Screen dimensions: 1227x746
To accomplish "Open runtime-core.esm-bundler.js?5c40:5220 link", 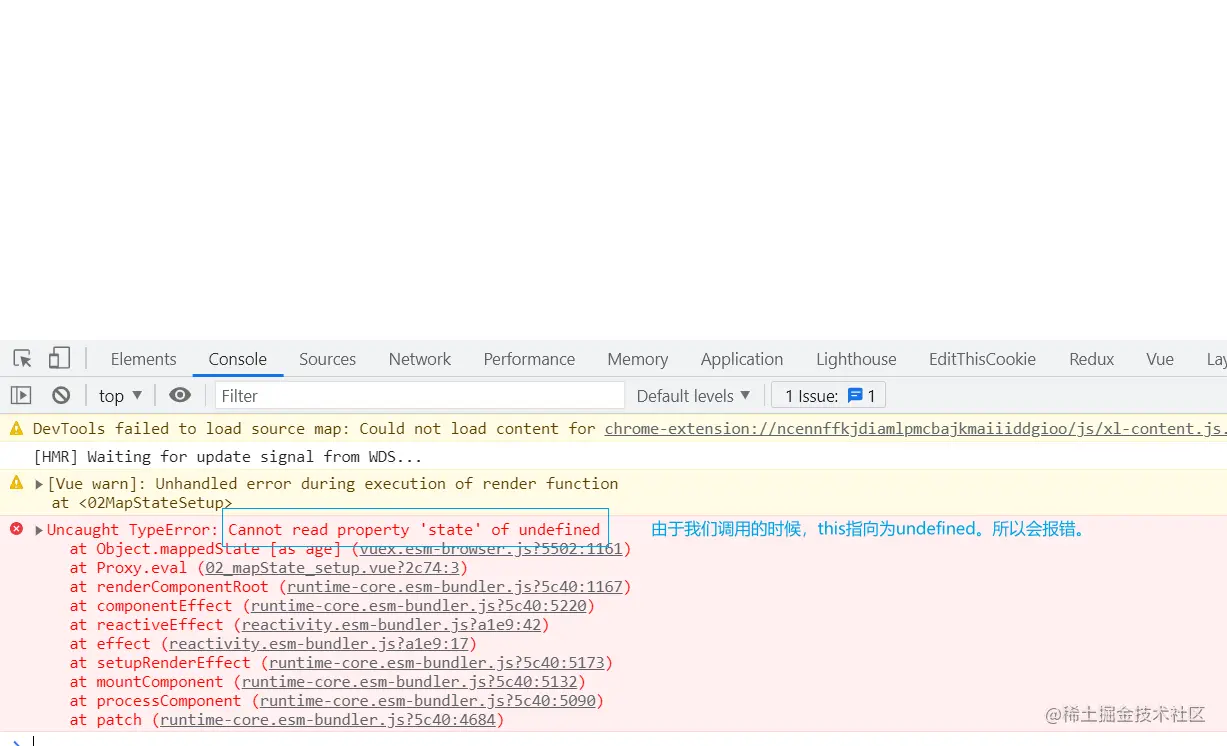I will (418, 605).
